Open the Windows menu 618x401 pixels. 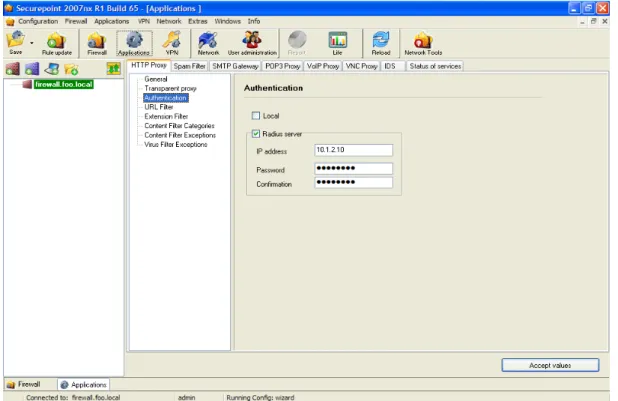click(x=227, y=21)
